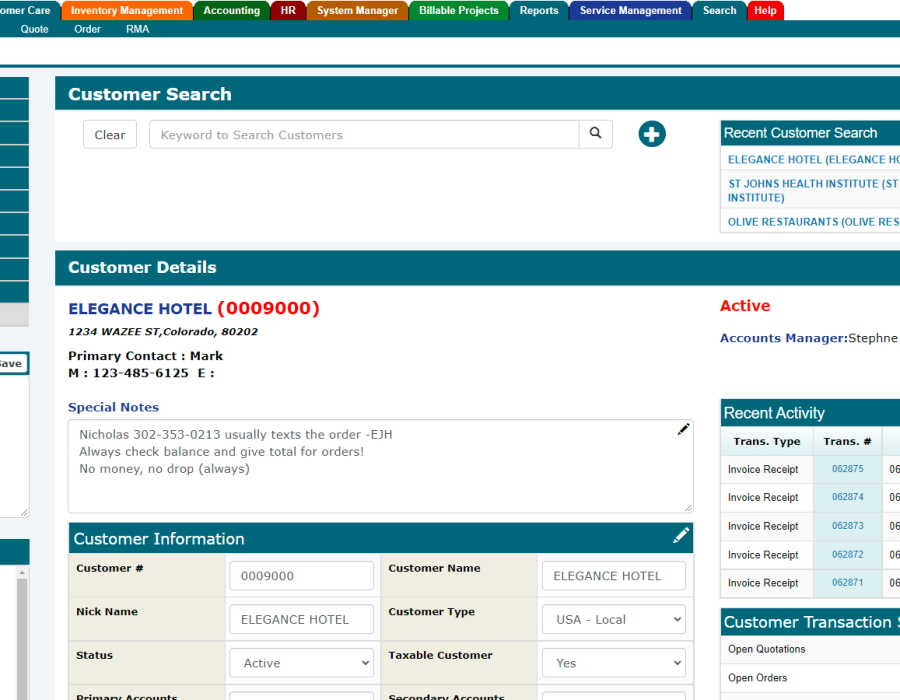Viewport: 900px width, 700px height.
Task: Open the Customer Type dropdown
Action: [x=614, y=619]
